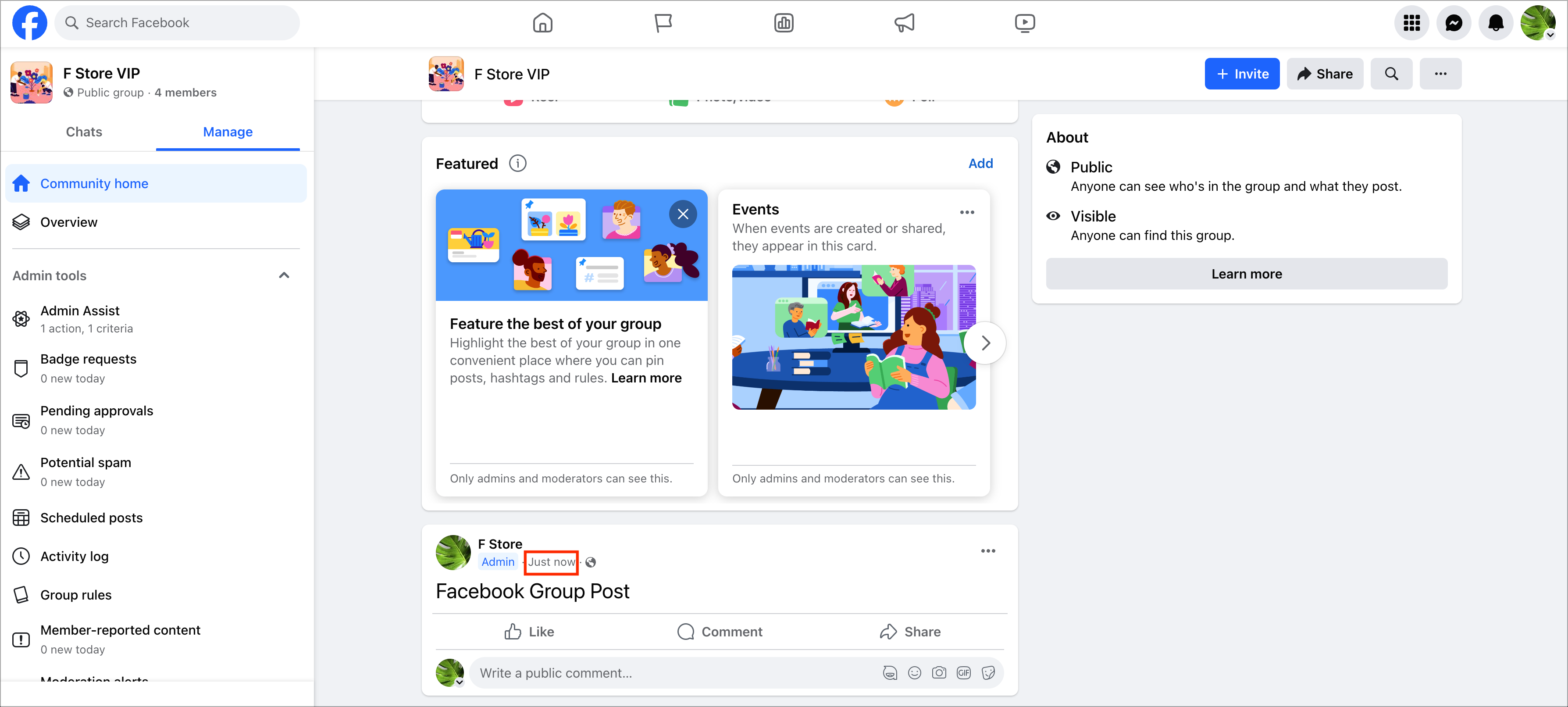Image resolution: width=1568 pixels, height=707 pixels.
Task: Add a GIF to comment
Action: 964,673
